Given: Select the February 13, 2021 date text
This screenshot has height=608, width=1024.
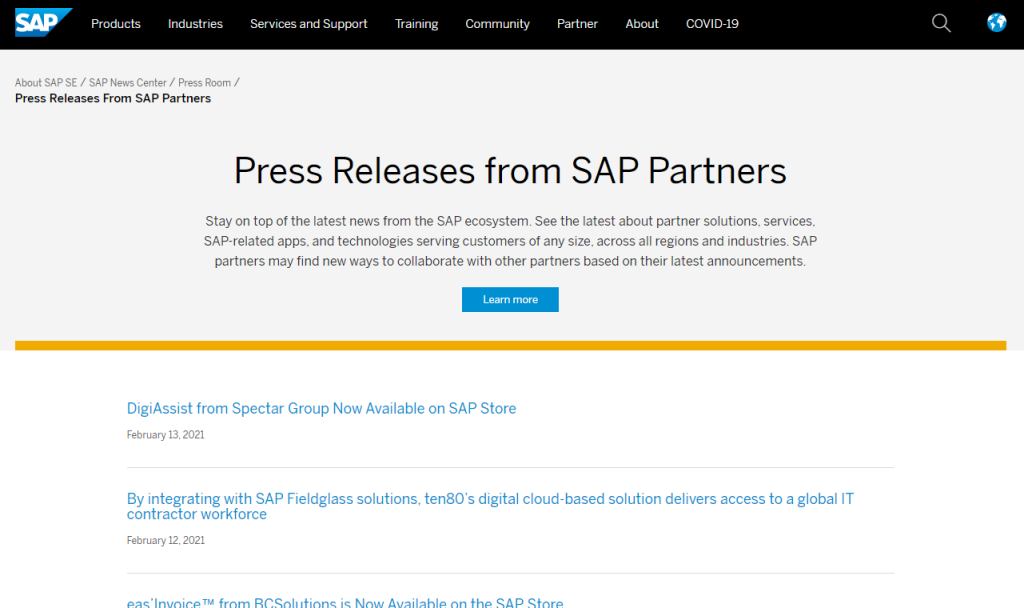Looking at the screenshot, I should [x=165, y=435].
